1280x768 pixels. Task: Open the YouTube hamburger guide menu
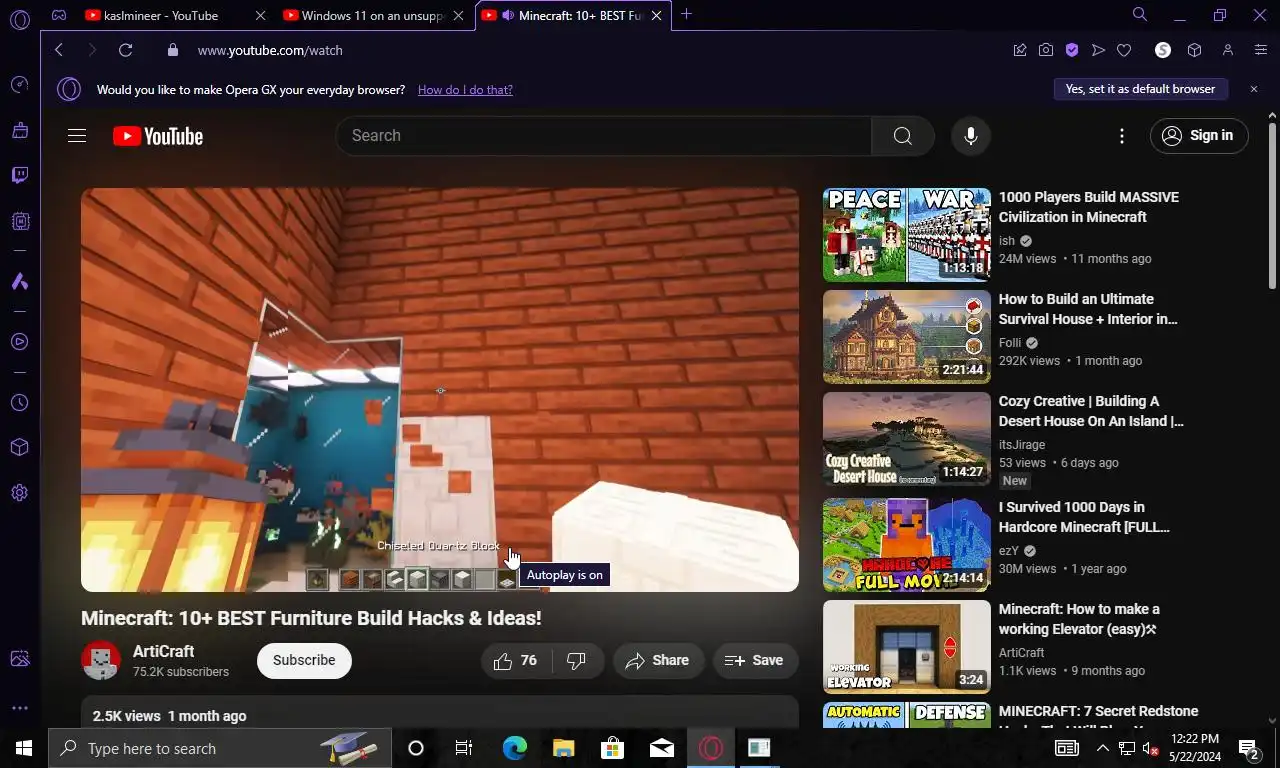[77, 136]
